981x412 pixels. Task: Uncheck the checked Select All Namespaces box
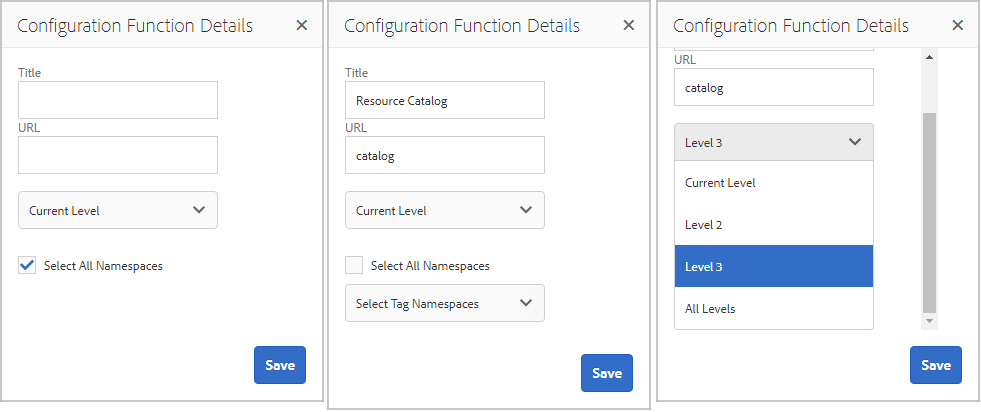(x=27, y=266)
